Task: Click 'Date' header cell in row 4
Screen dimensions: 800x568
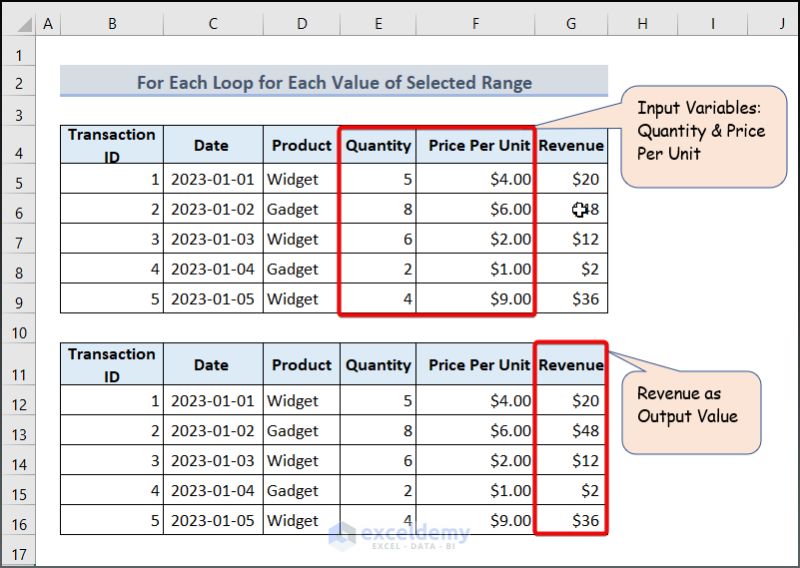Action: click(x=213, y=144)
